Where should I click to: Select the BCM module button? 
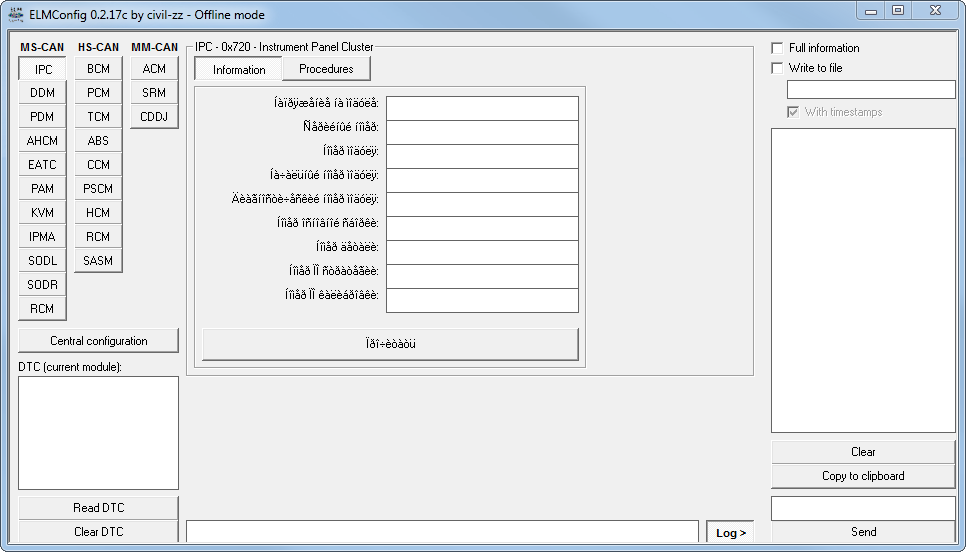click(x=98, y=69)
